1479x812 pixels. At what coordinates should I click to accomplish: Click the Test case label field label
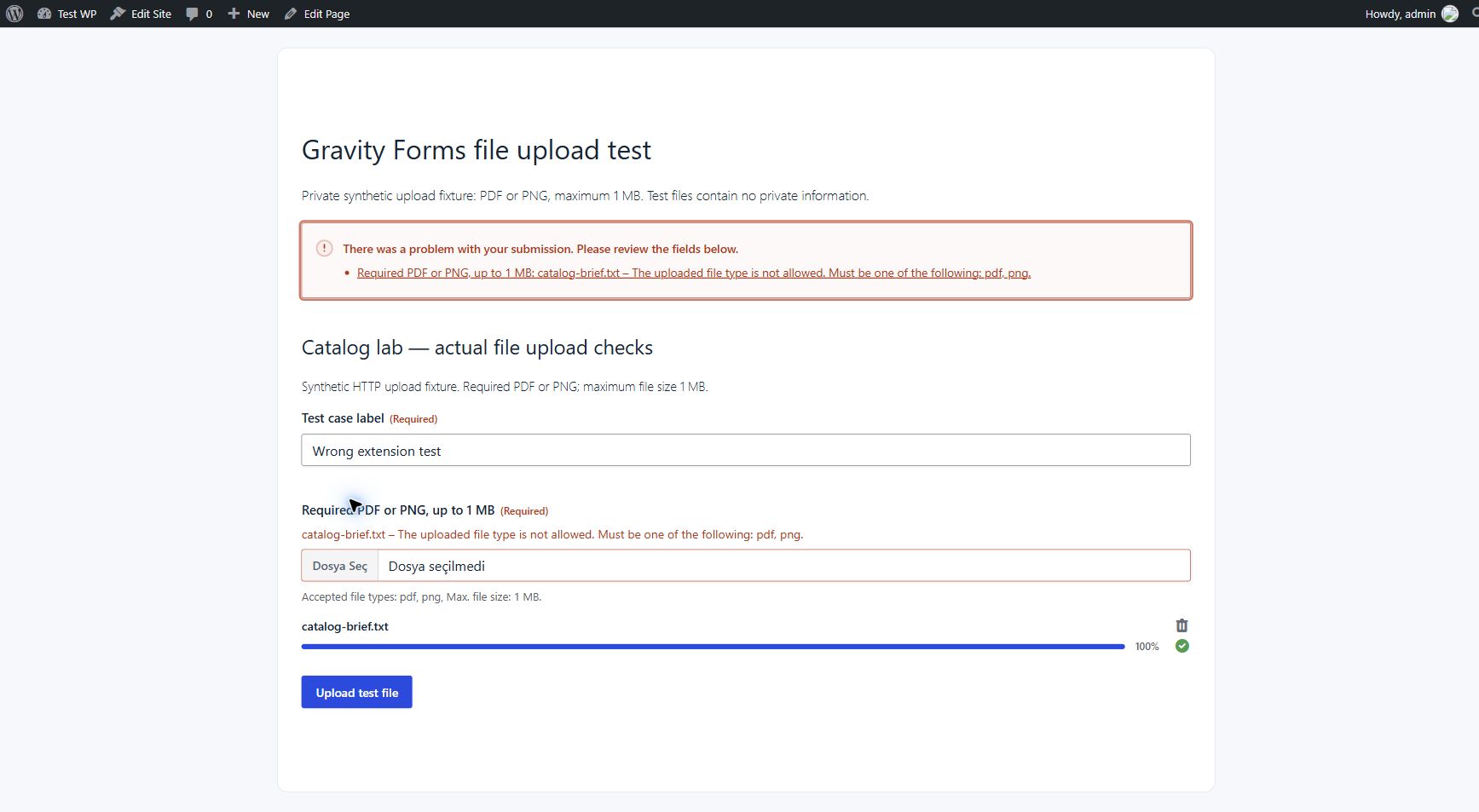343,418
